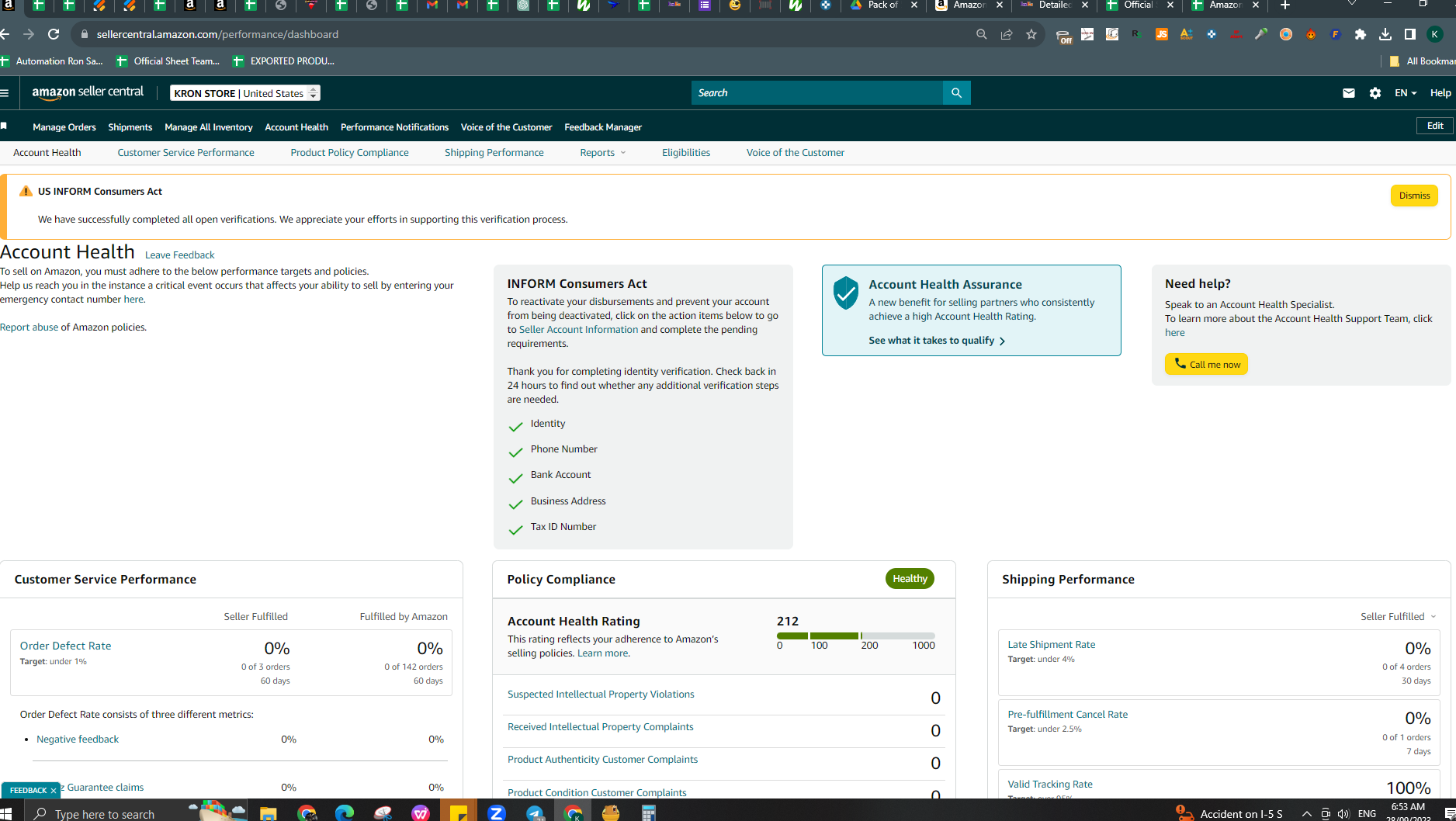Go forward with the browser forward arrow
The width and height of the screenshot is (1456, 821).
29,34
